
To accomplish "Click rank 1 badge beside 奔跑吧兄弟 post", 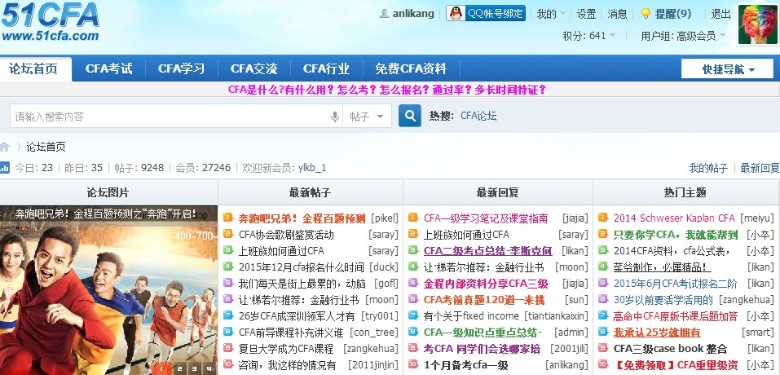I will [x=228, y=218].
